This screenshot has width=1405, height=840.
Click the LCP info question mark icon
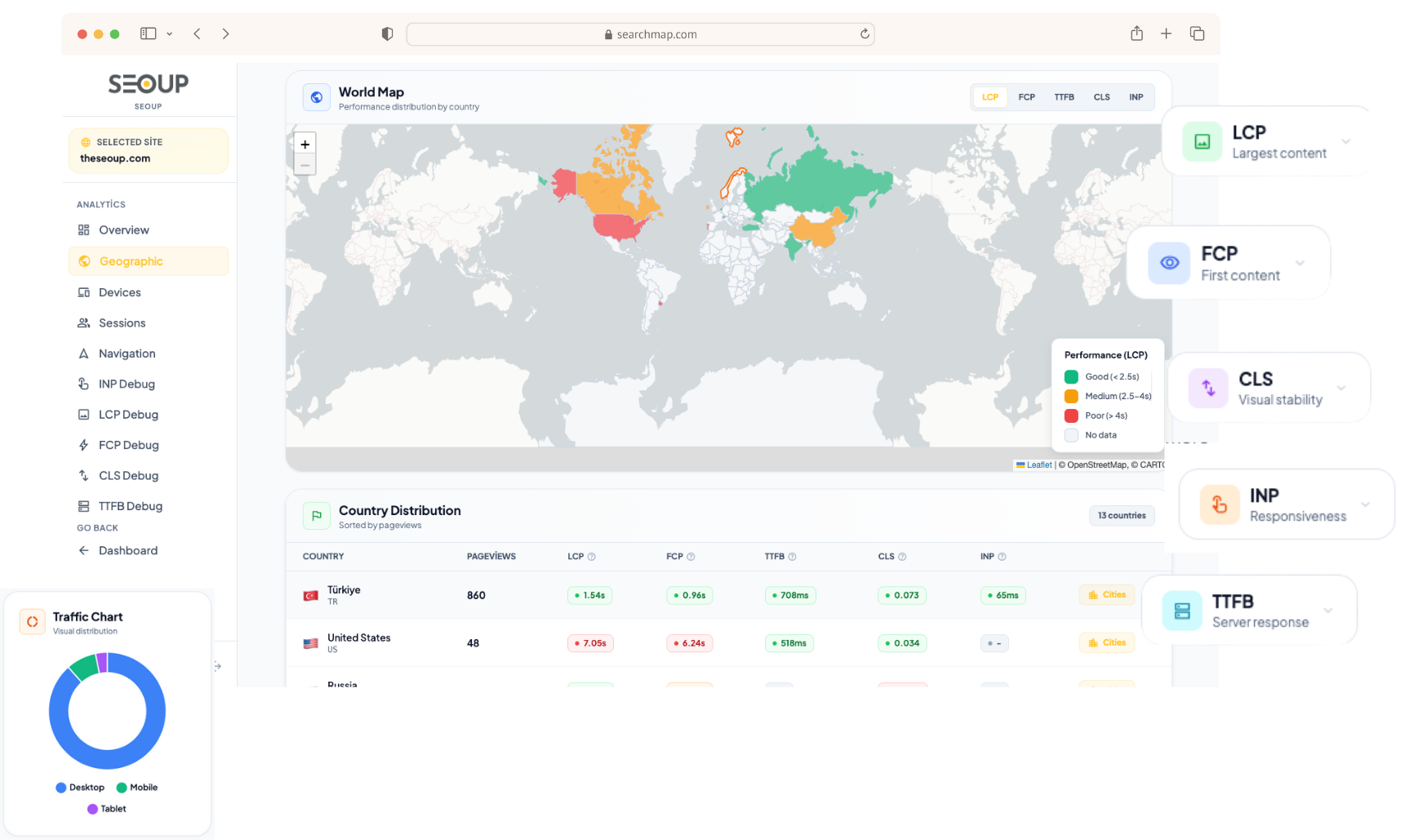coord(592,557)
